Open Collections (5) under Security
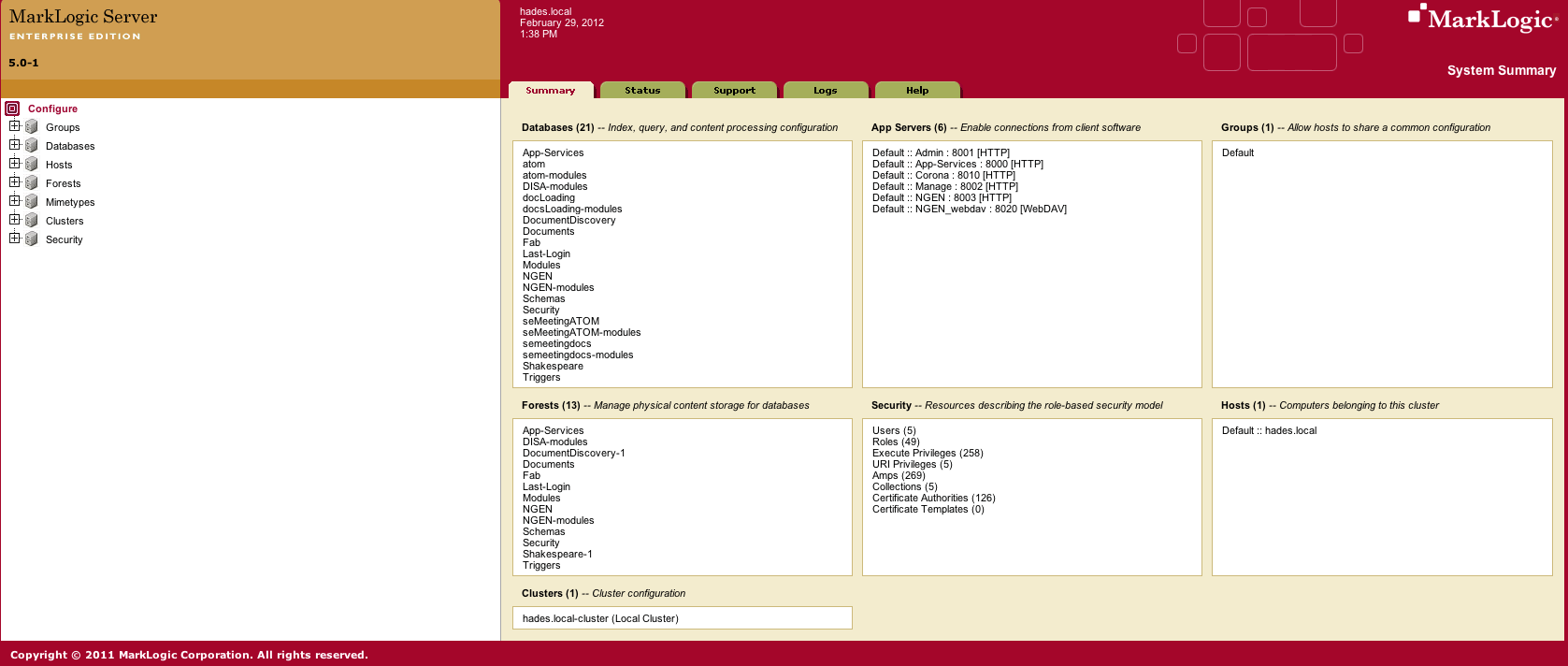The image size is (1568, 666). coord(905,486)
